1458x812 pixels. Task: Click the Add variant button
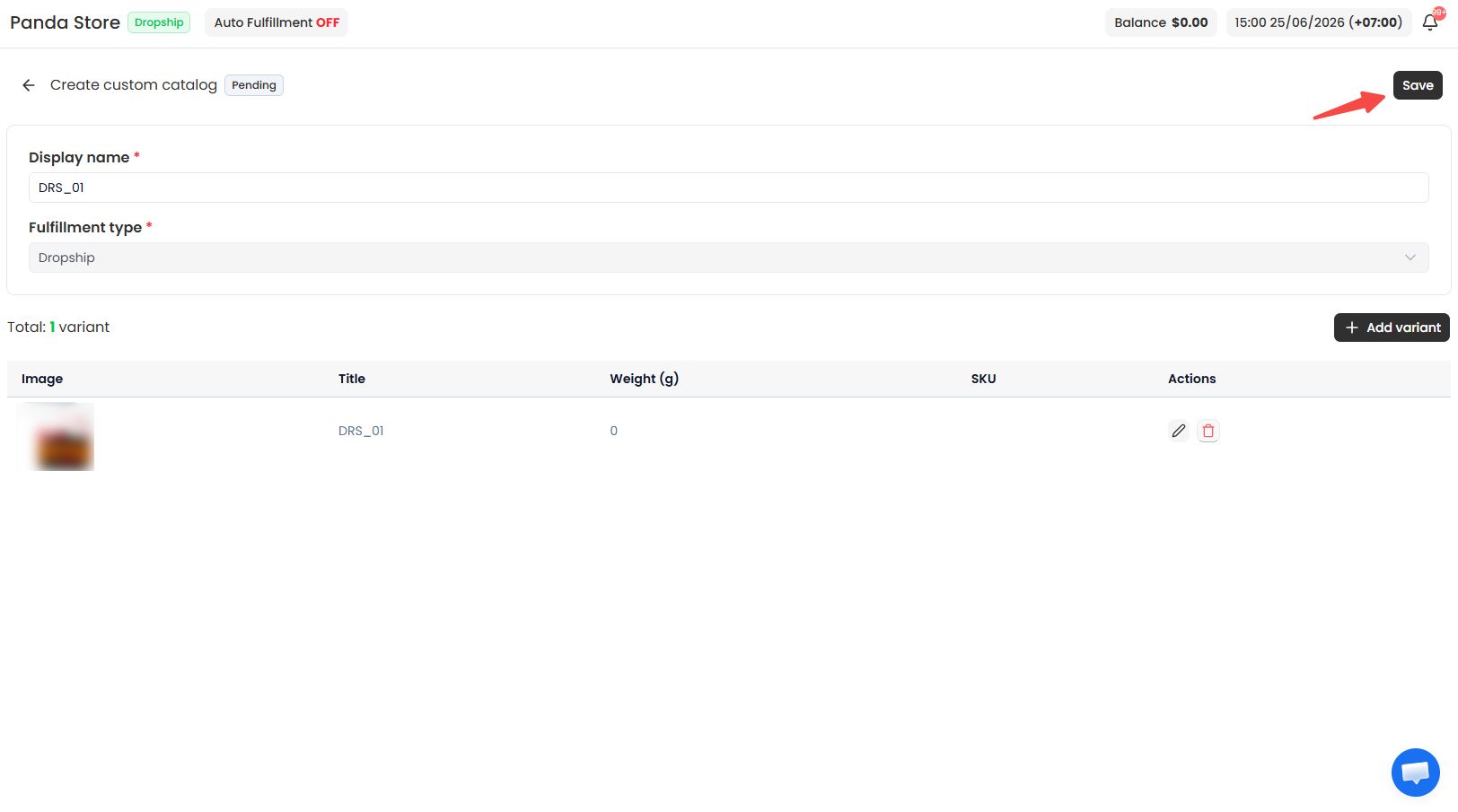point(1392,327)
